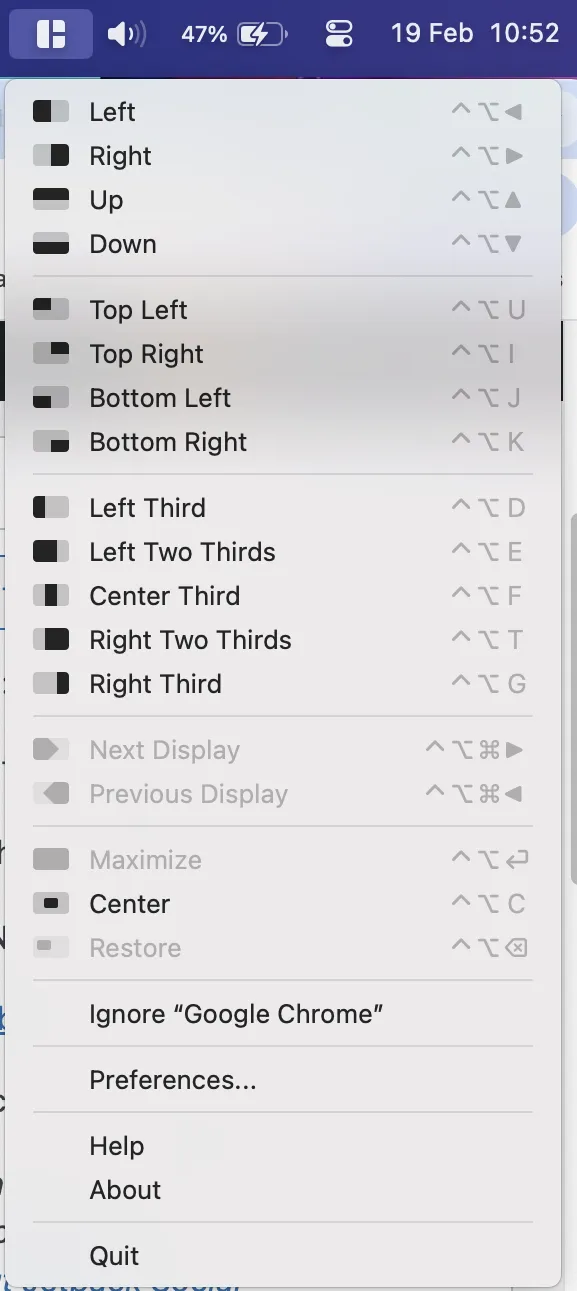Click the Center Third layout icon
This screenshot has height=1291, width=577.
click(51, 596)
